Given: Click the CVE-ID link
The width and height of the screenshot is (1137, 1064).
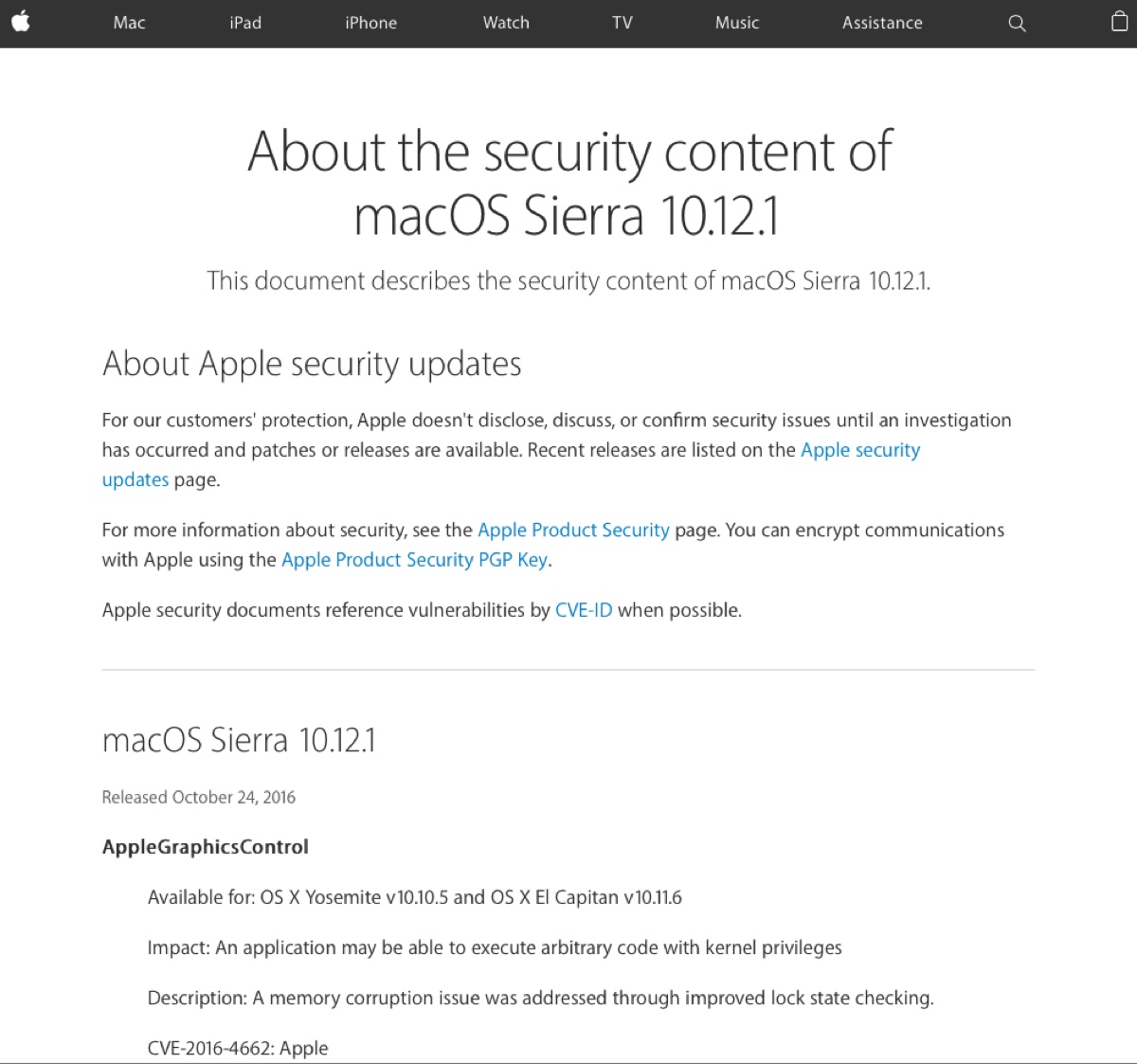Looking at the screenshot, I should [x=583, y=610].
